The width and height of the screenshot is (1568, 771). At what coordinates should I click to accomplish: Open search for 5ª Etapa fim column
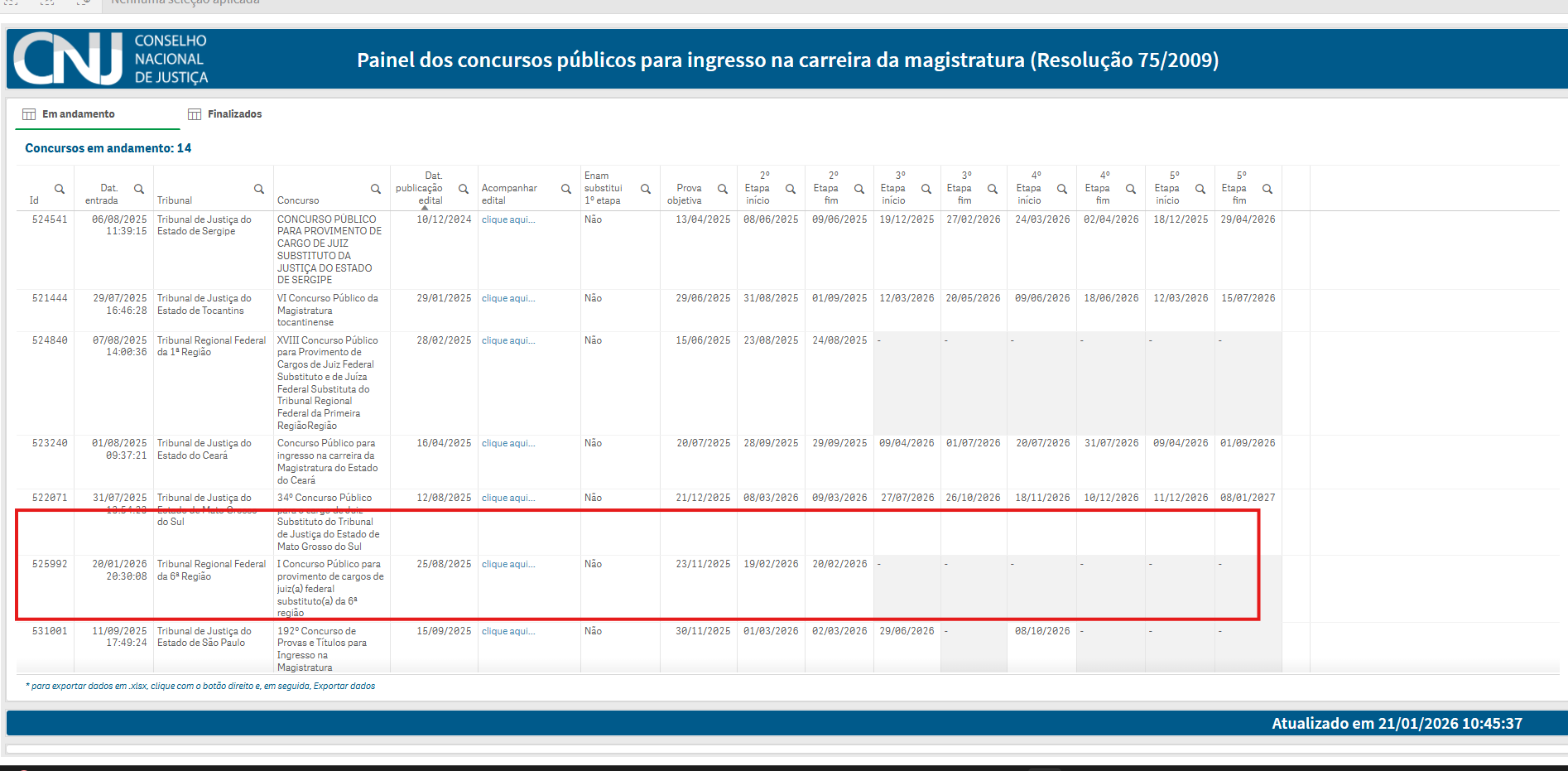[x=1267, y=189]
